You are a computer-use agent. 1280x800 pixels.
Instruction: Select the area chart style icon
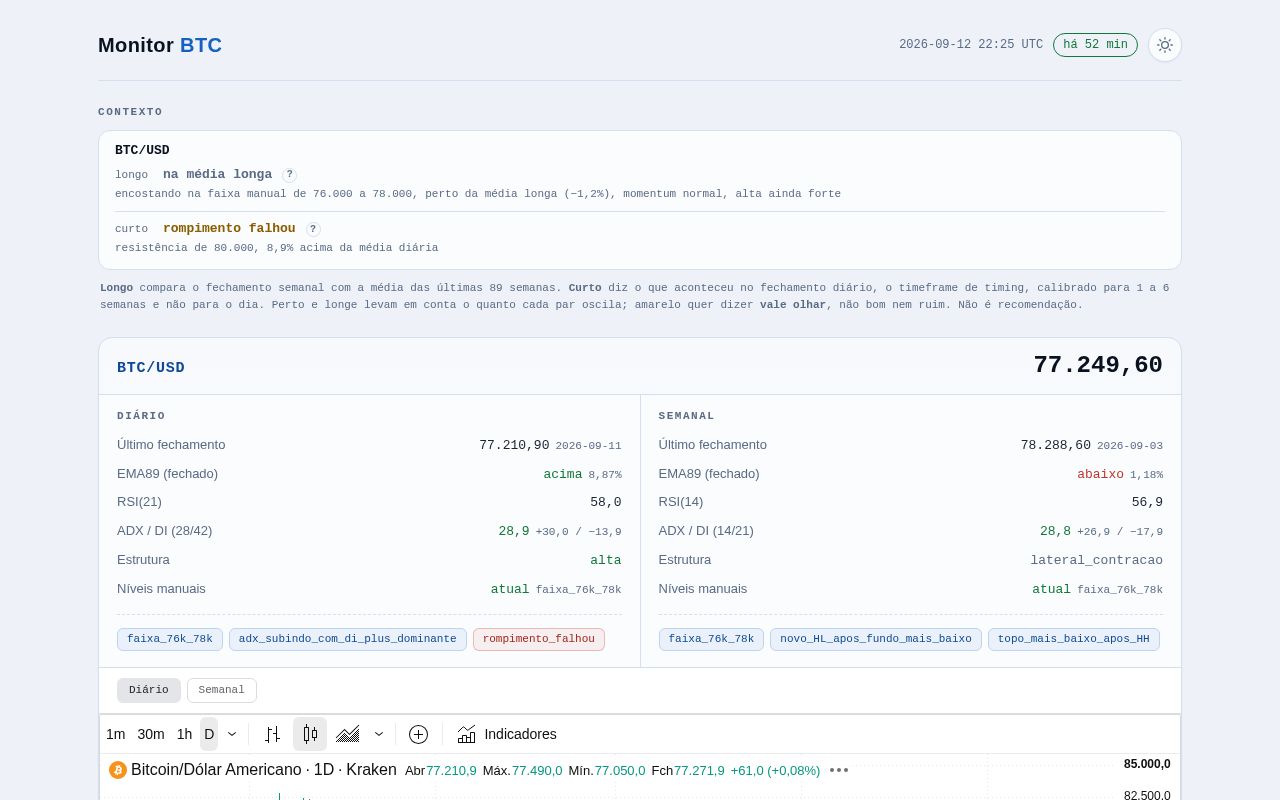pyautogui.click(x=348, y=734)
